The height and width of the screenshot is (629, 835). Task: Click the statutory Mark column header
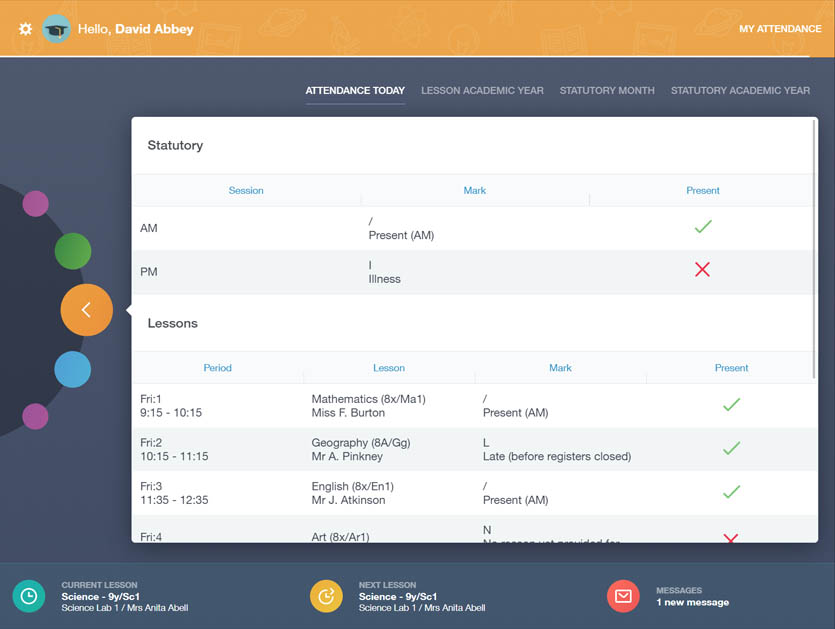tap(474, 190)
